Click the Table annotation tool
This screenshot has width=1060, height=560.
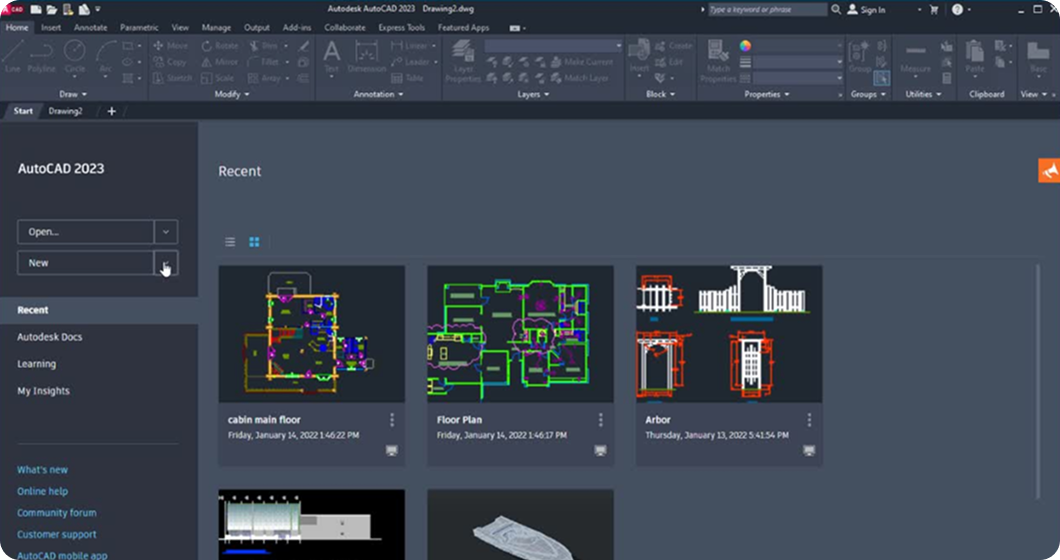407,78
